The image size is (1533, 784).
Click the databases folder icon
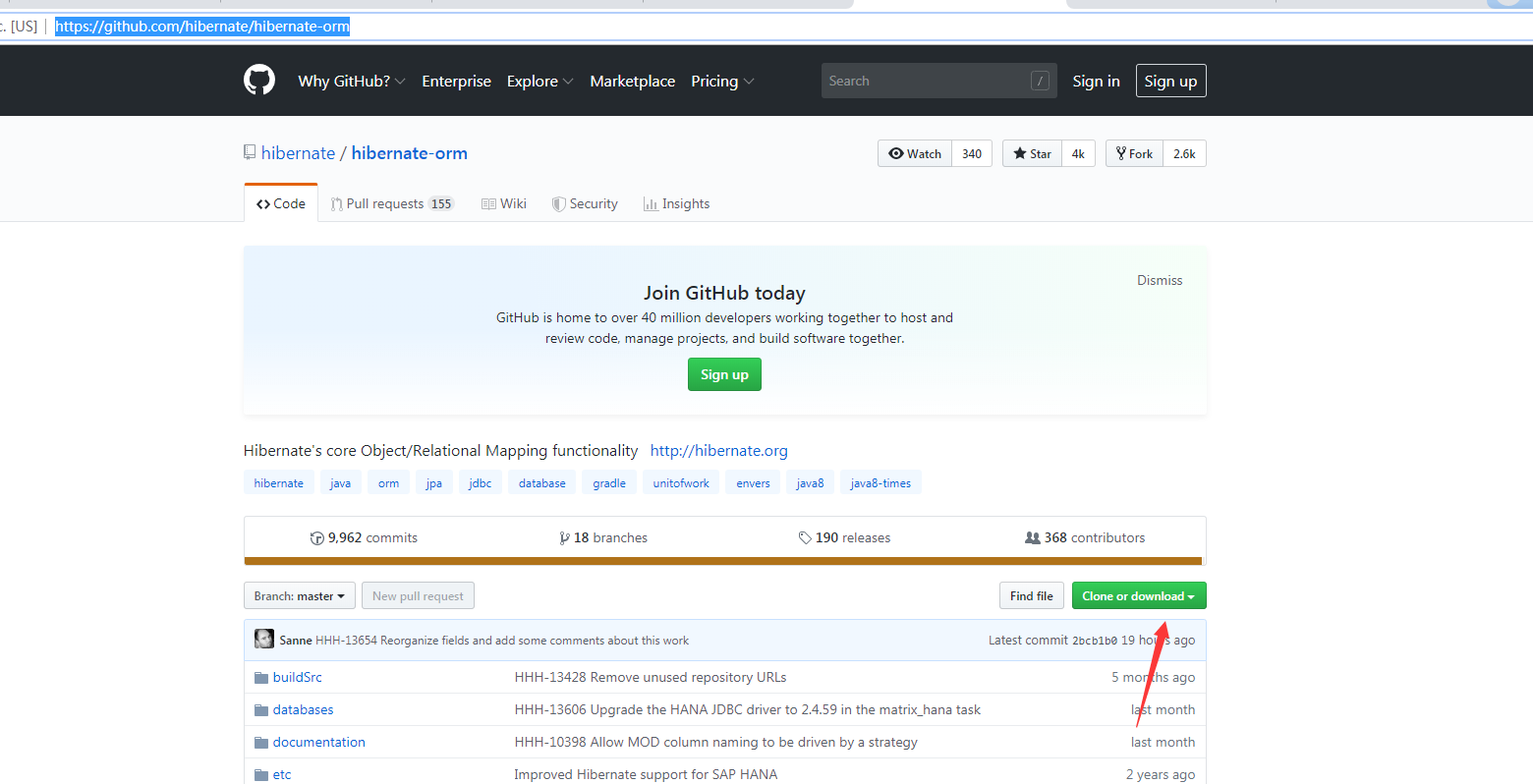[x=261, y=710]
